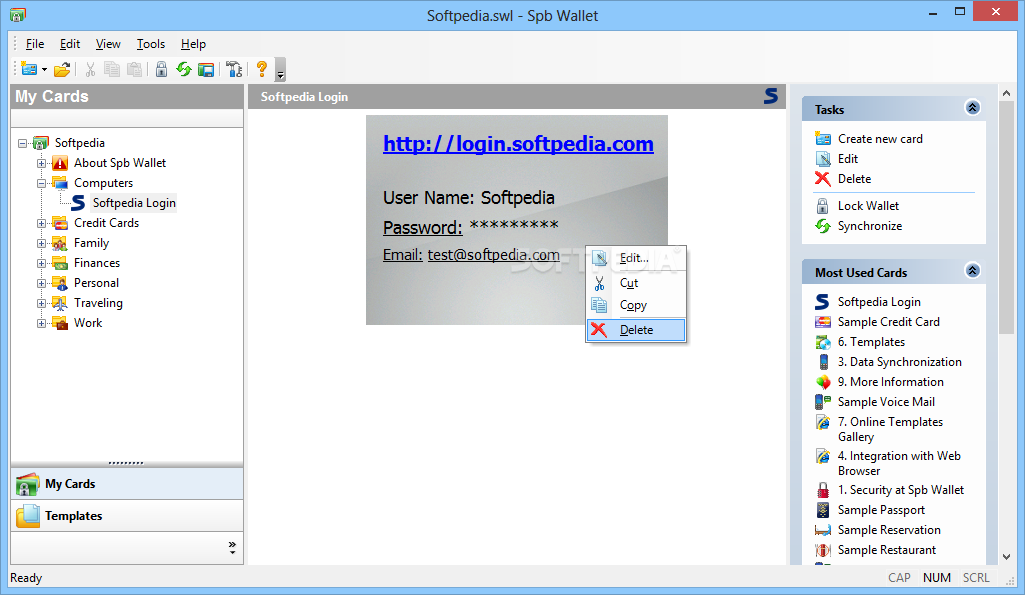The height and width of the screenshot is (595, 1025).
Task: Click the Family folder icon
Action: 60,243
